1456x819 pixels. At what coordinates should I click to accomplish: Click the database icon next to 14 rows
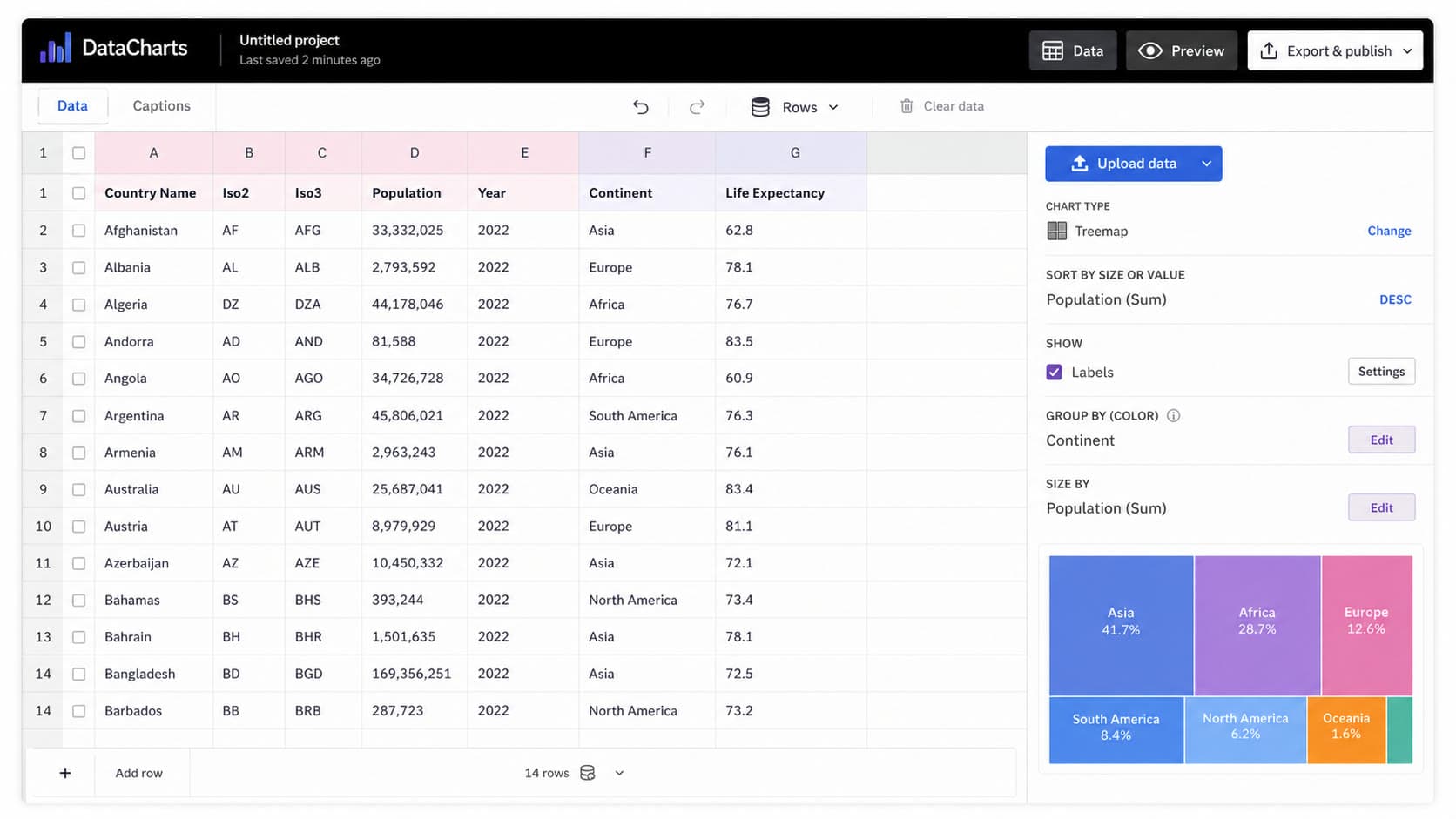click(x=588, y=773)
